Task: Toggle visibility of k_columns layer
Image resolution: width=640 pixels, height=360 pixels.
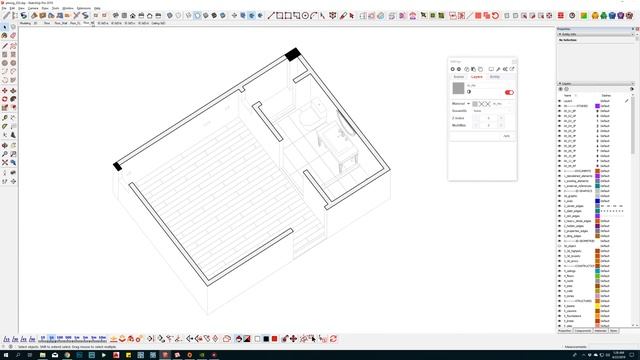Action: pos(560,311)
